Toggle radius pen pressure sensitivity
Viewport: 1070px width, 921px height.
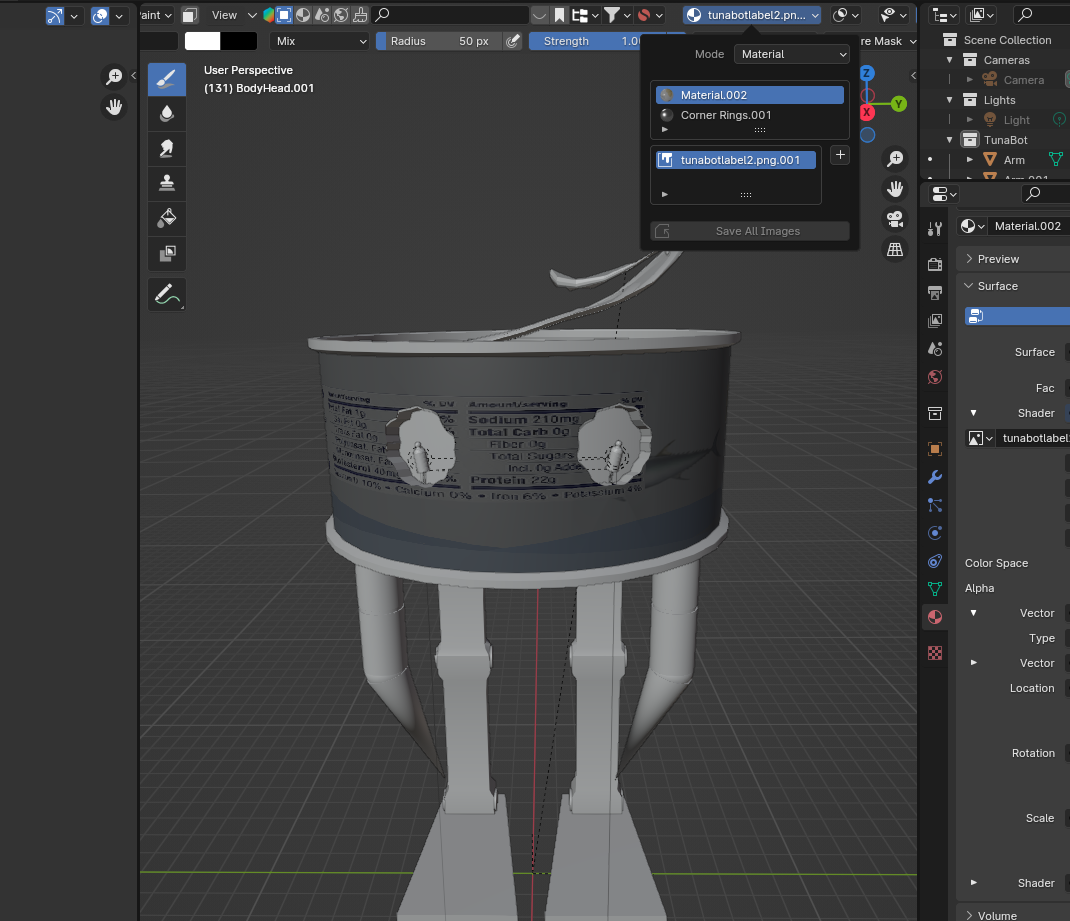tap(512, 41)
